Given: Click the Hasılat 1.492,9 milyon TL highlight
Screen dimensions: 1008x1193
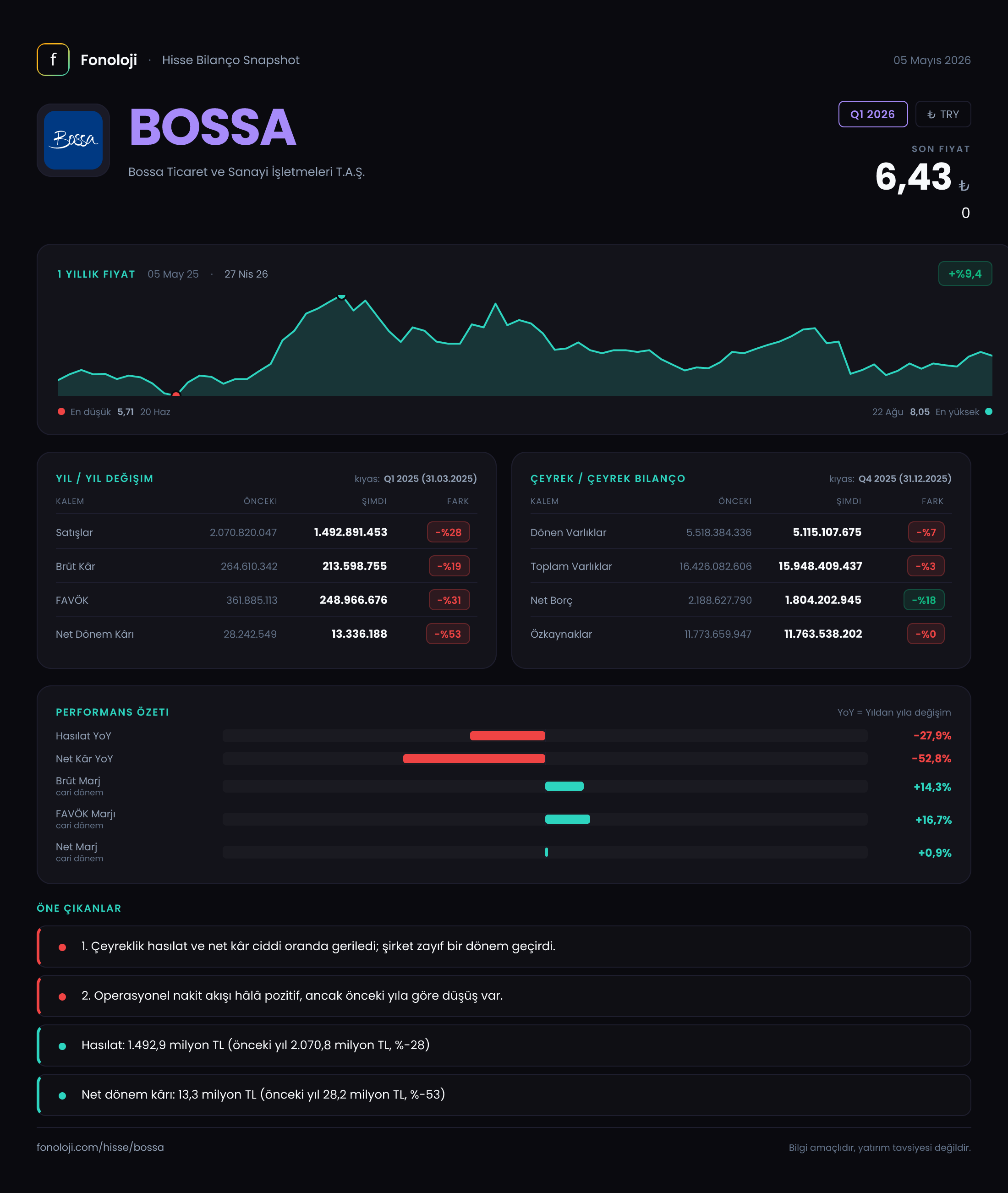Looking at the screenshot, I should (504, 1045).
